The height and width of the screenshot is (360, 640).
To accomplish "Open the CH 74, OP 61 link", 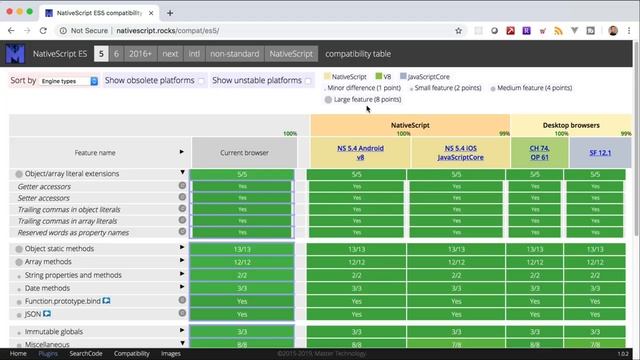I will pos(540,153).
